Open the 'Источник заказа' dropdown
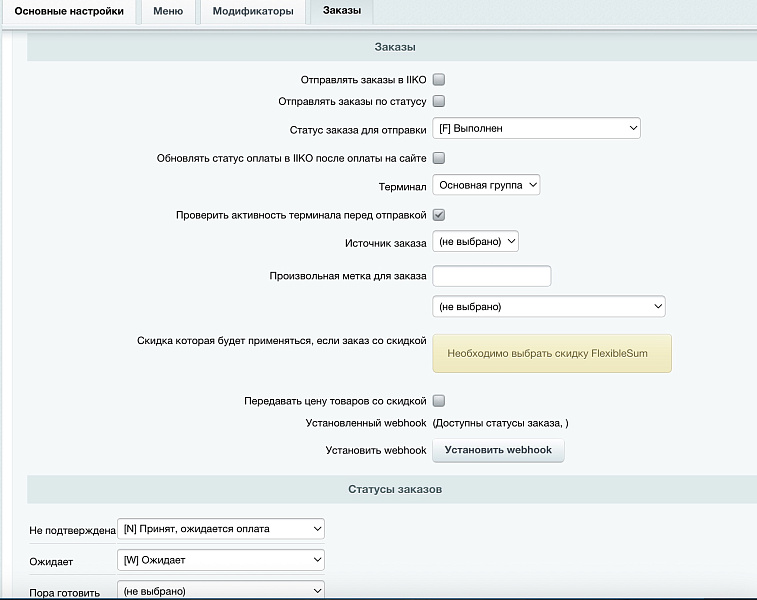 (475, 241)
